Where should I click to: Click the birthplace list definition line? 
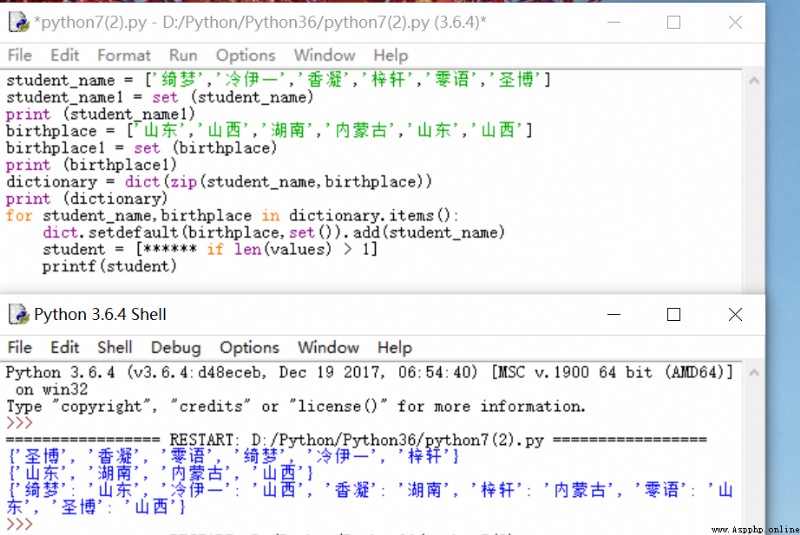click(269, 131)
